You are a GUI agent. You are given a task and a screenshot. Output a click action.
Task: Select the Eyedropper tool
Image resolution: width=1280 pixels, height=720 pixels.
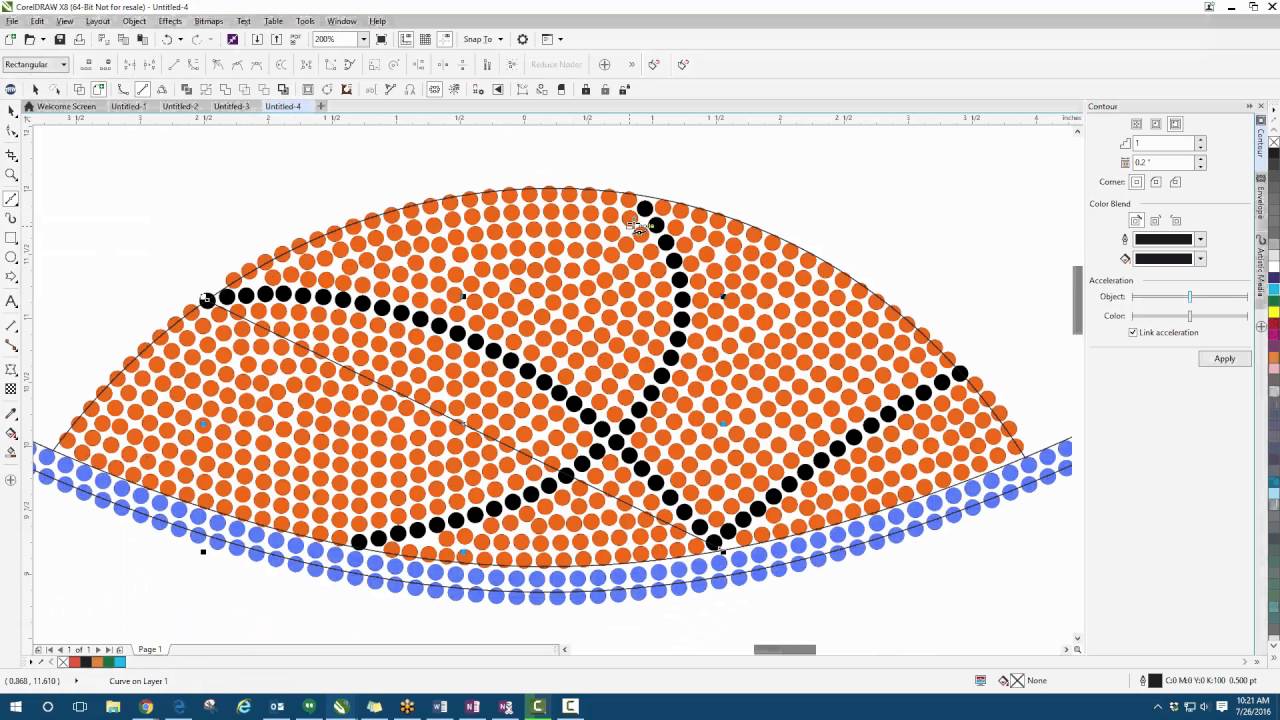click(x=12, y=413)
